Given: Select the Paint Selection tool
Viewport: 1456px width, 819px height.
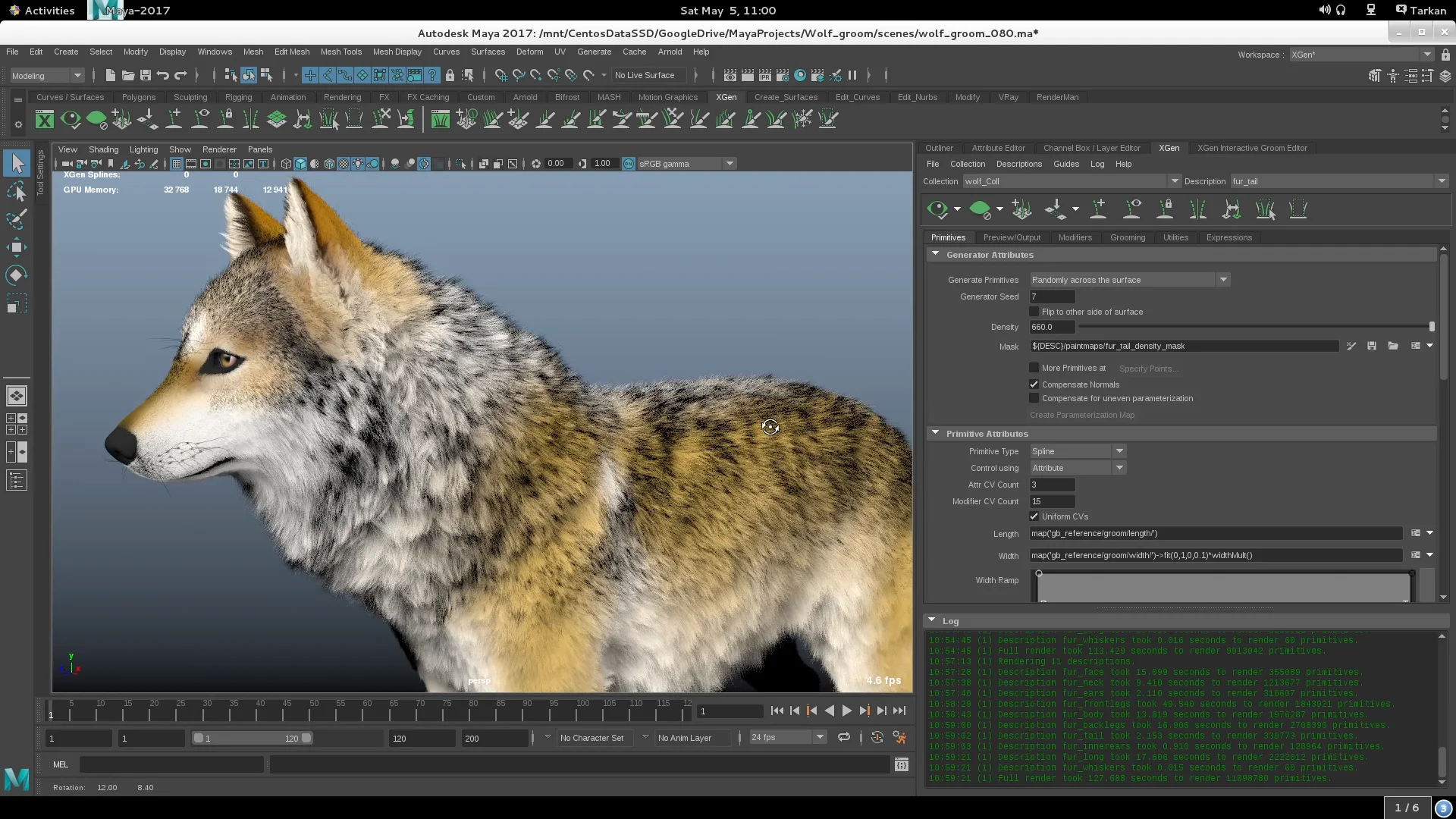Looking at the screenshot, I should coord(16,220).
